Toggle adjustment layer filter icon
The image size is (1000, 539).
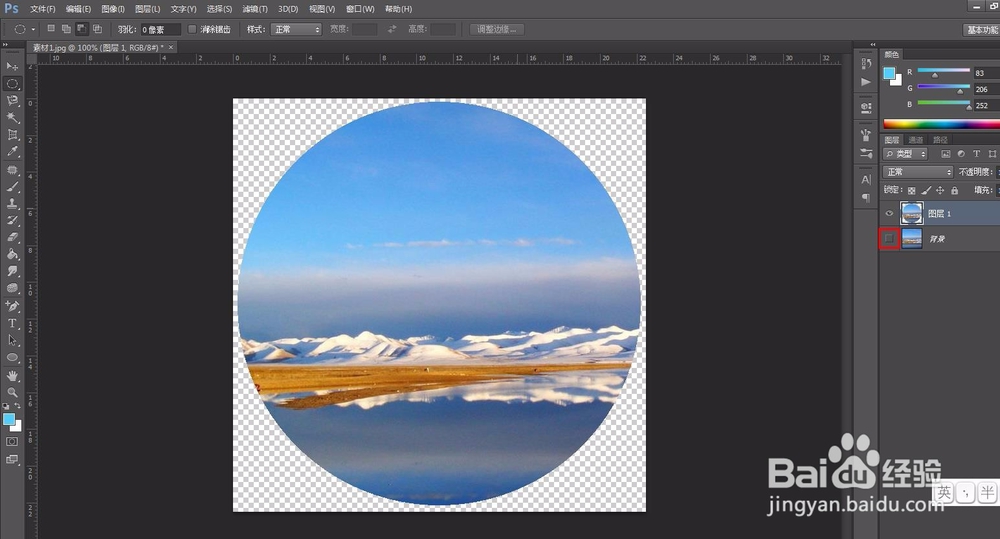click(x=960, y=154)
